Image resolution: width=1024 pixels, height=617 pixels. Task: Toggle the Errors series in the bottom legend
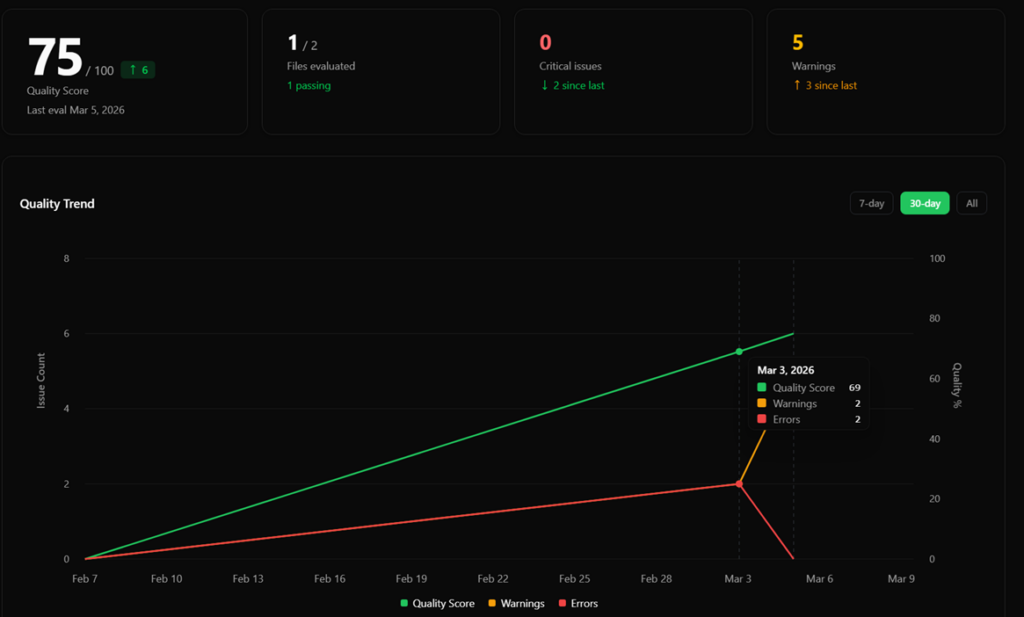578,603
